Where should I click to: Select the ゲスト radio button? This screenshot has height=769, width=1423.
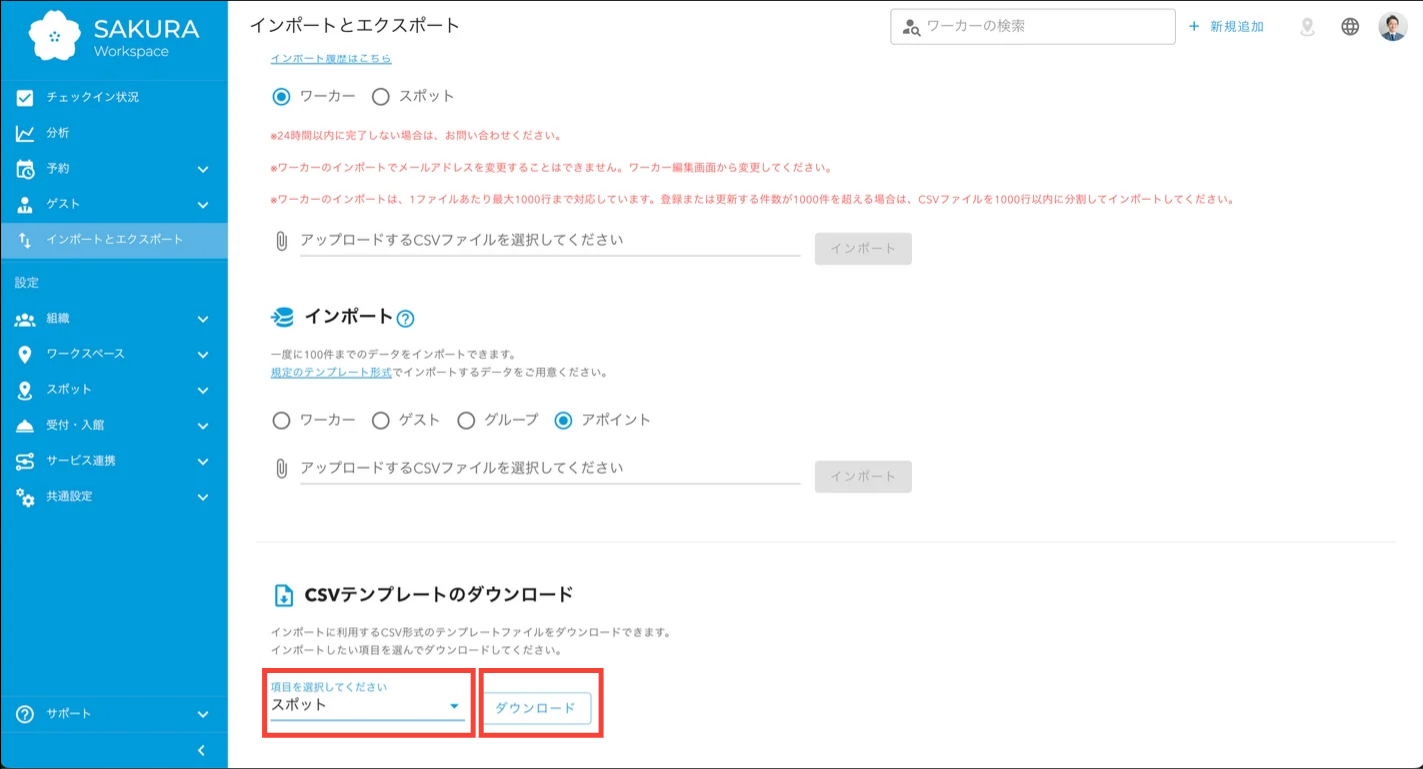[381, 421]
